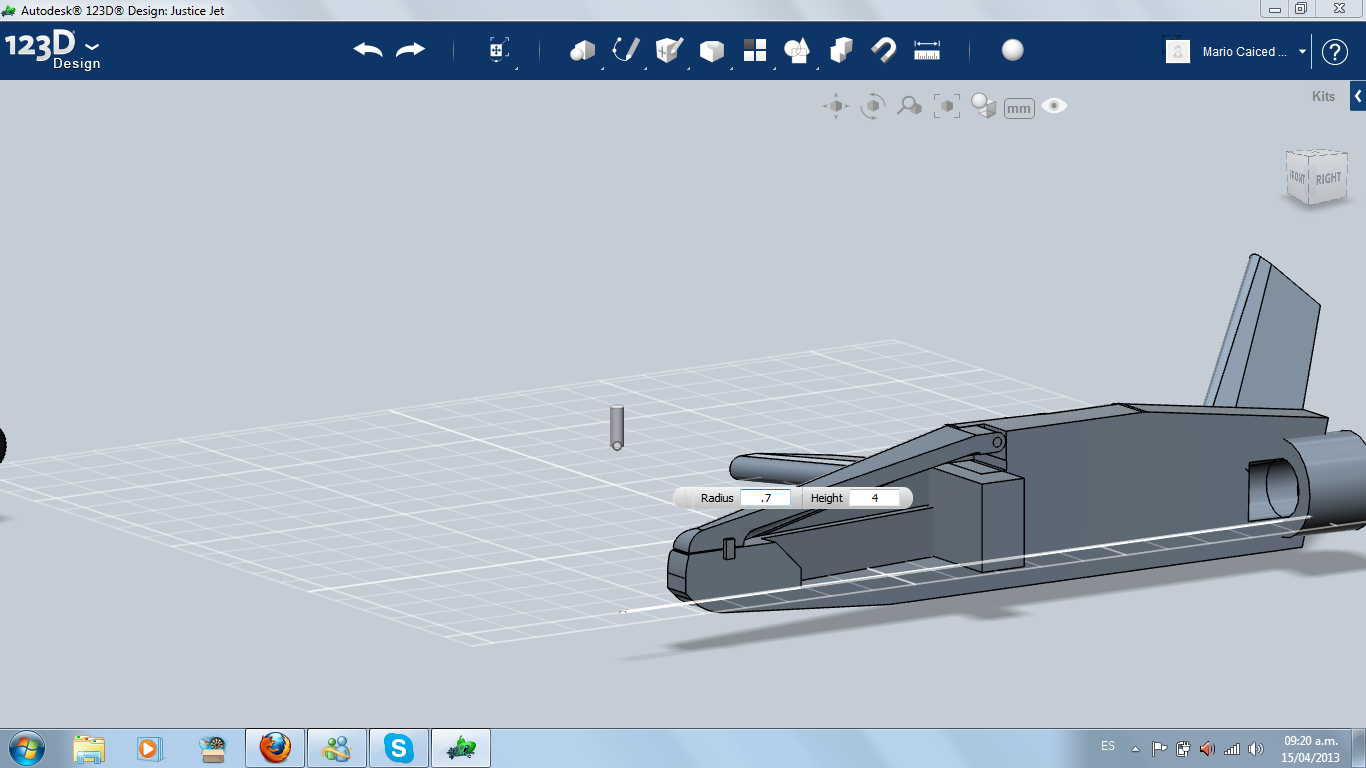
Task: Open the 123D Design application menu
Action: pyautogui.click(x=53, y=51)
